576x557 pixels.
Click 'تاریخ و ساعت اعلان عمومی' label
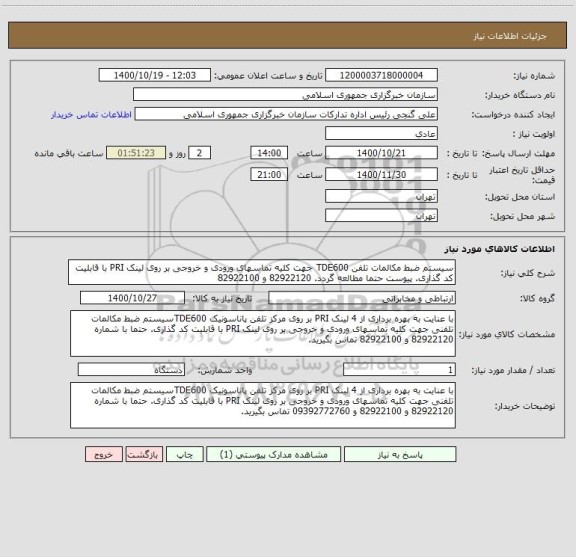(x=269, y=76)
